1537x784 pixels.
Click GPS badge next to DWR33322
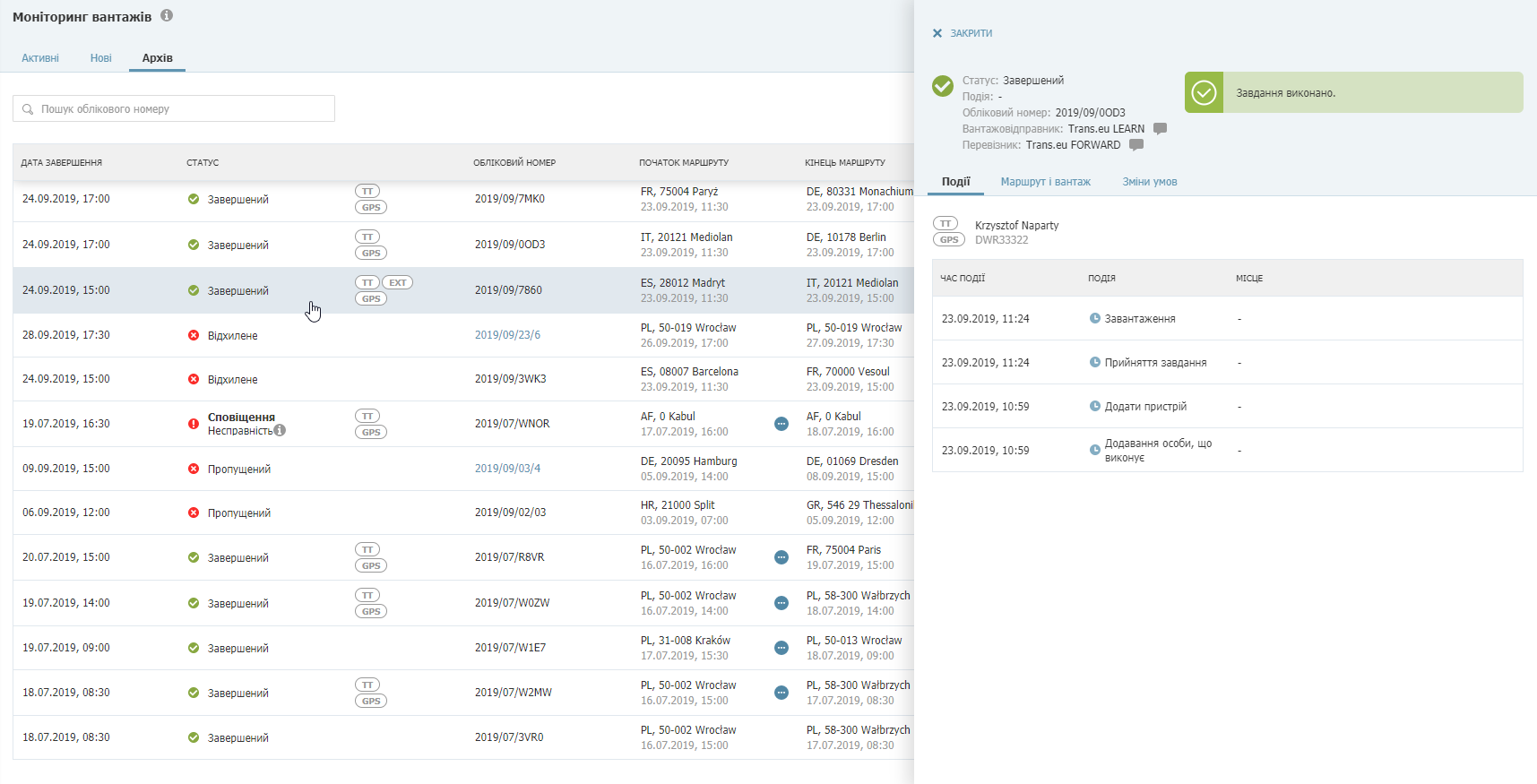[949, 239]
